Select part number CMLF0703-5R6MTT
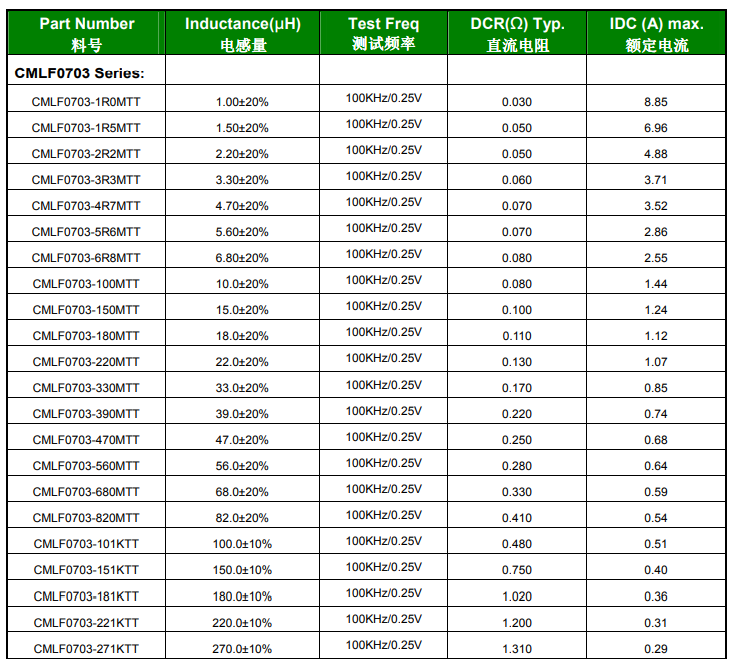The width and height of the screenshot is (729, 659). (86, 232)
